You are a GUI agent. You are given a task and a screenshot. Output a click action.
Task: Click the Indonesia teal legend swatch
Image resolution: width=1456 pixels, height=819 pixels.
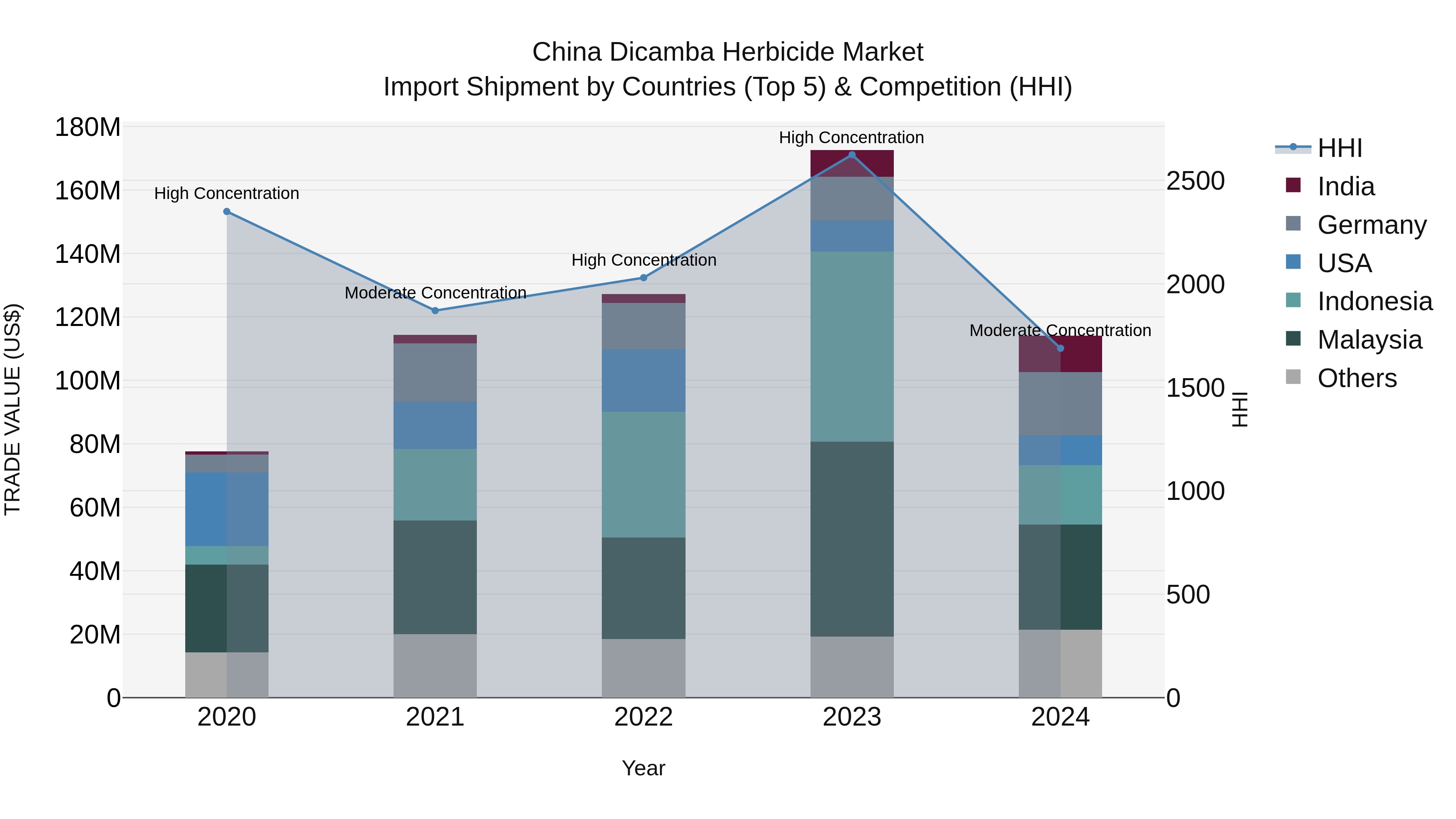point(1293,300)
